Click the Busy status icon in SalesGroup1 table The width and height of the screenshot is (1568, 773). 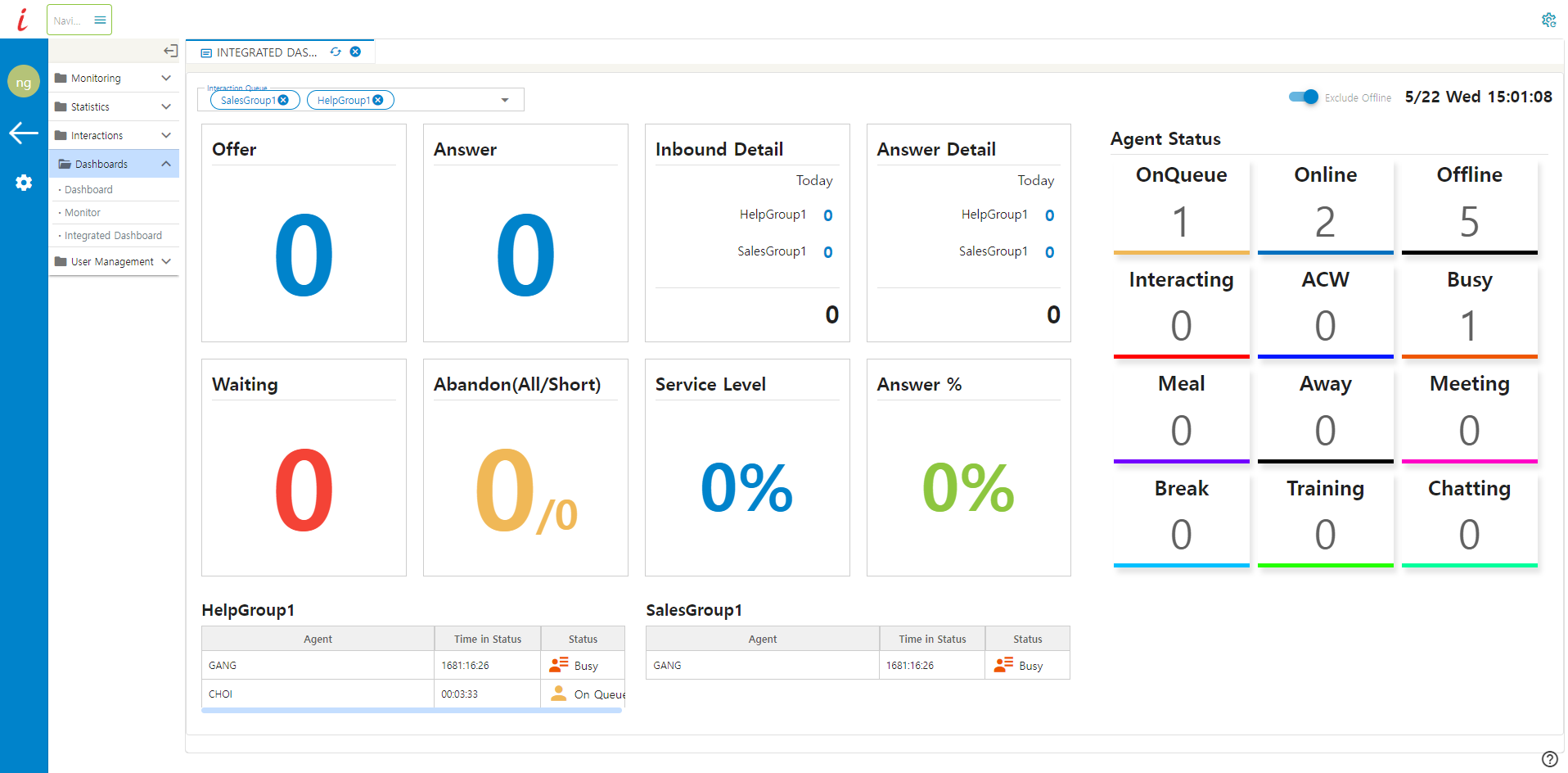[x=1003, y=665]
